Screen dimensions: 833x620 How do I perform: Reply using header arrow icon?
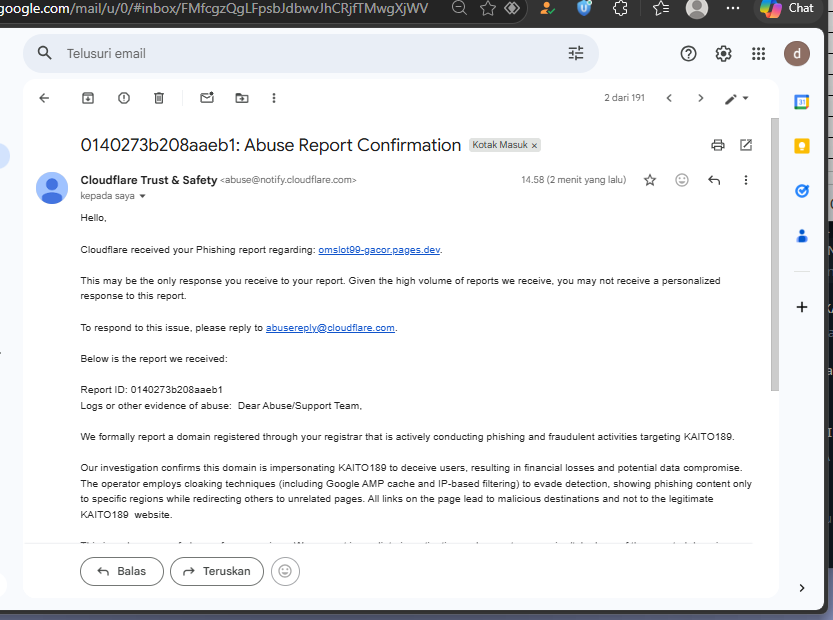[x=714, y=180]
